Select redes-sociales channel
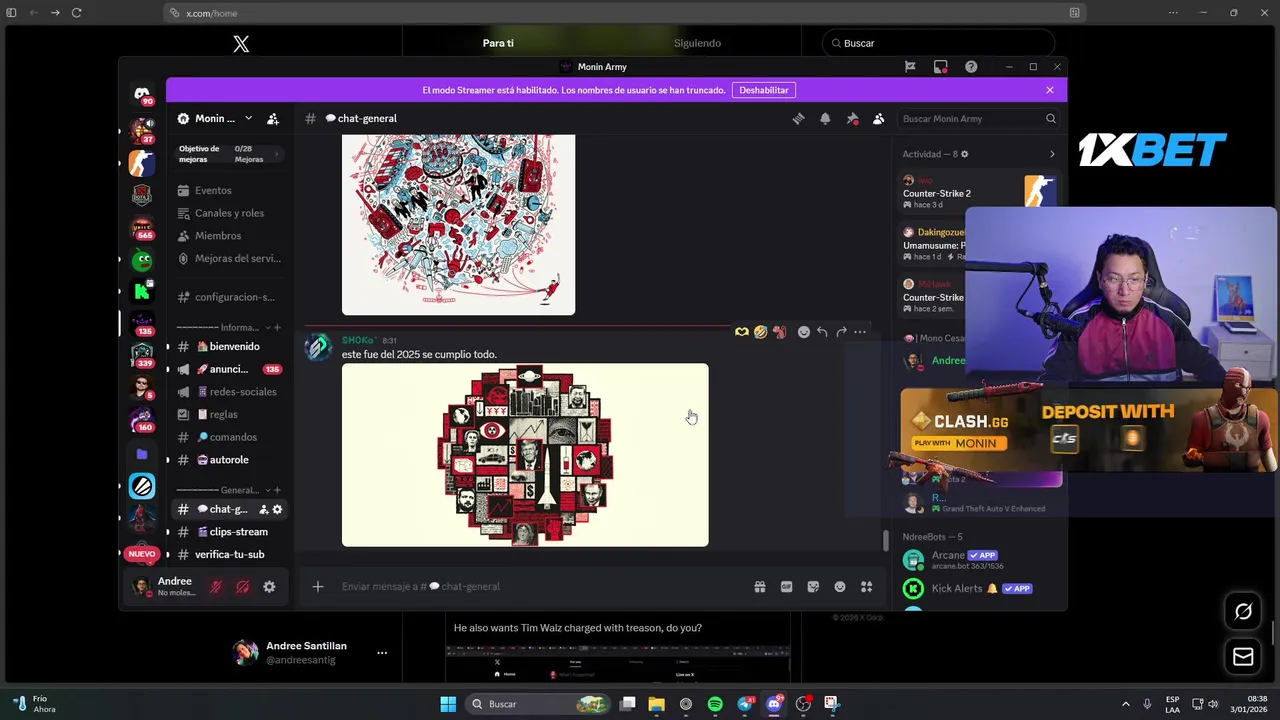The image size is (1280, 720). (x=229, y=392)
